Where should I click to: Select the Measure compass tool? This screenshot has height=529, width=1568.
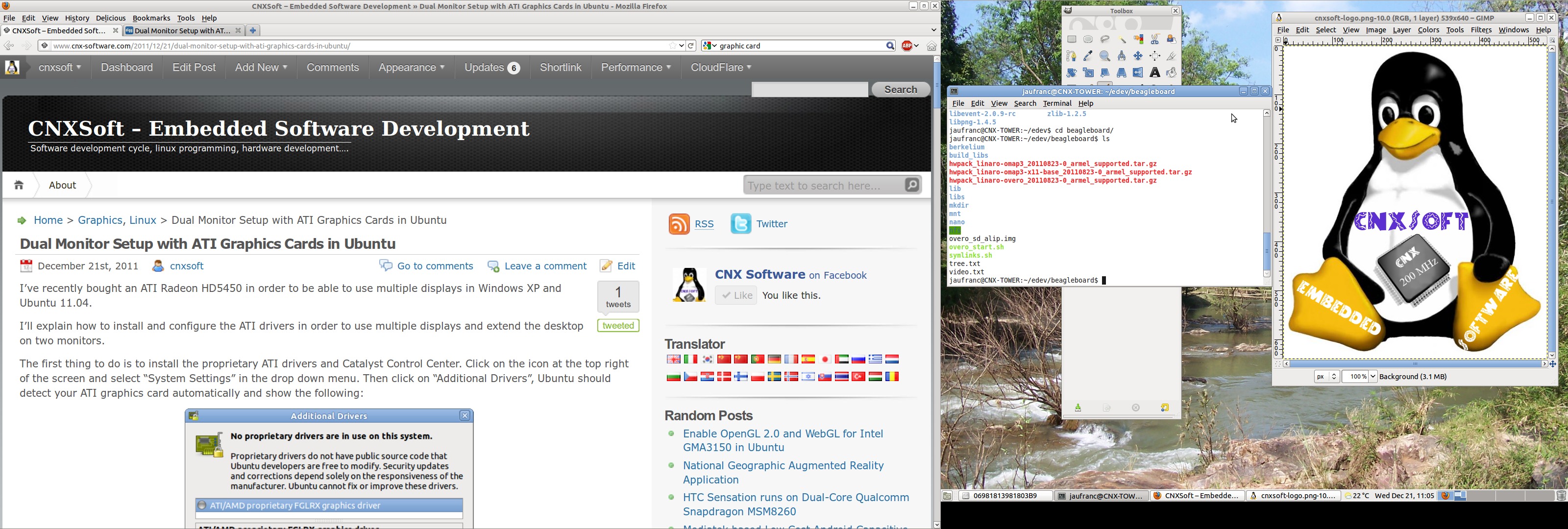point(1122,56)
